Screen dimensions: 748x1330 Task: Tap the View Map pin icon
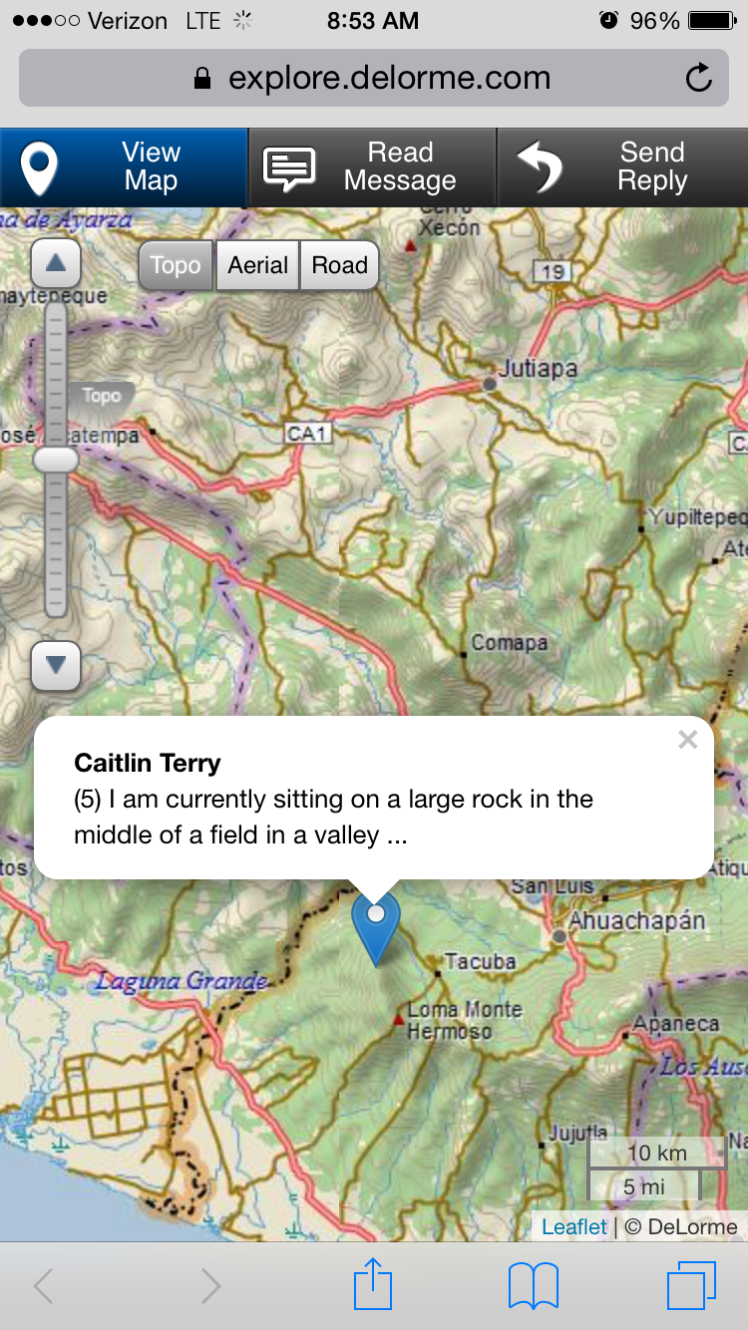[40, 169]
